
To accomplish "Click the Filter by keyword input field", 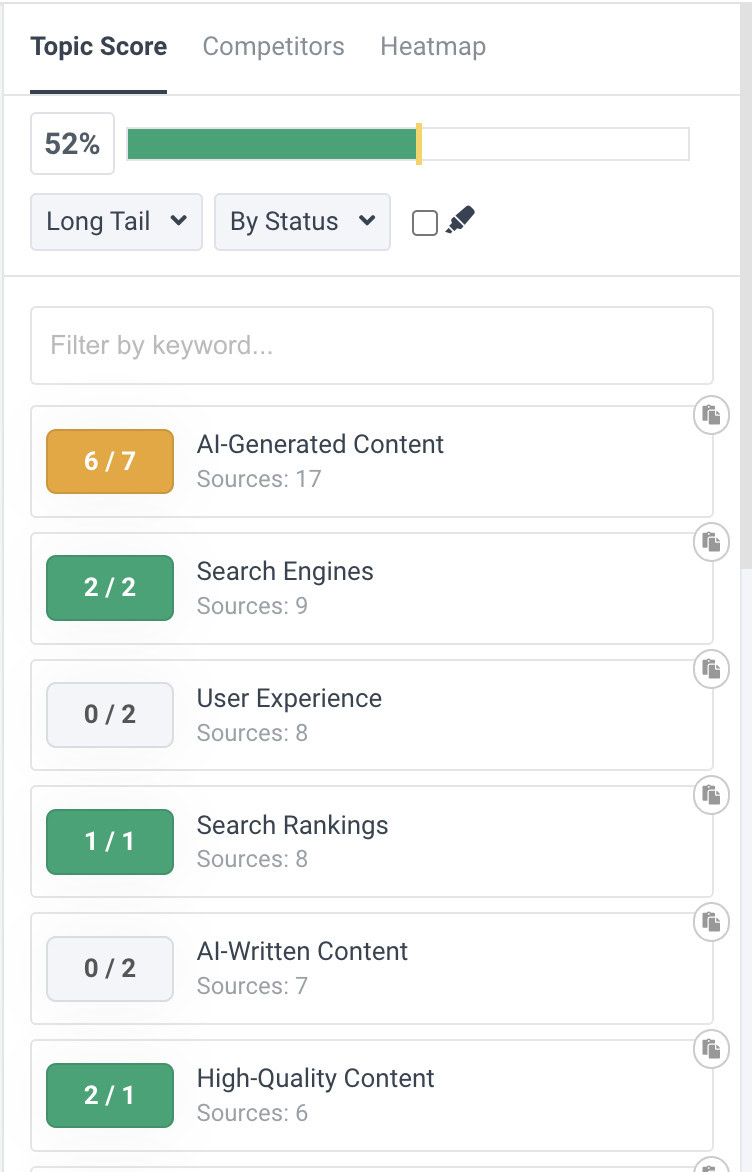I will tap(372, 345).
